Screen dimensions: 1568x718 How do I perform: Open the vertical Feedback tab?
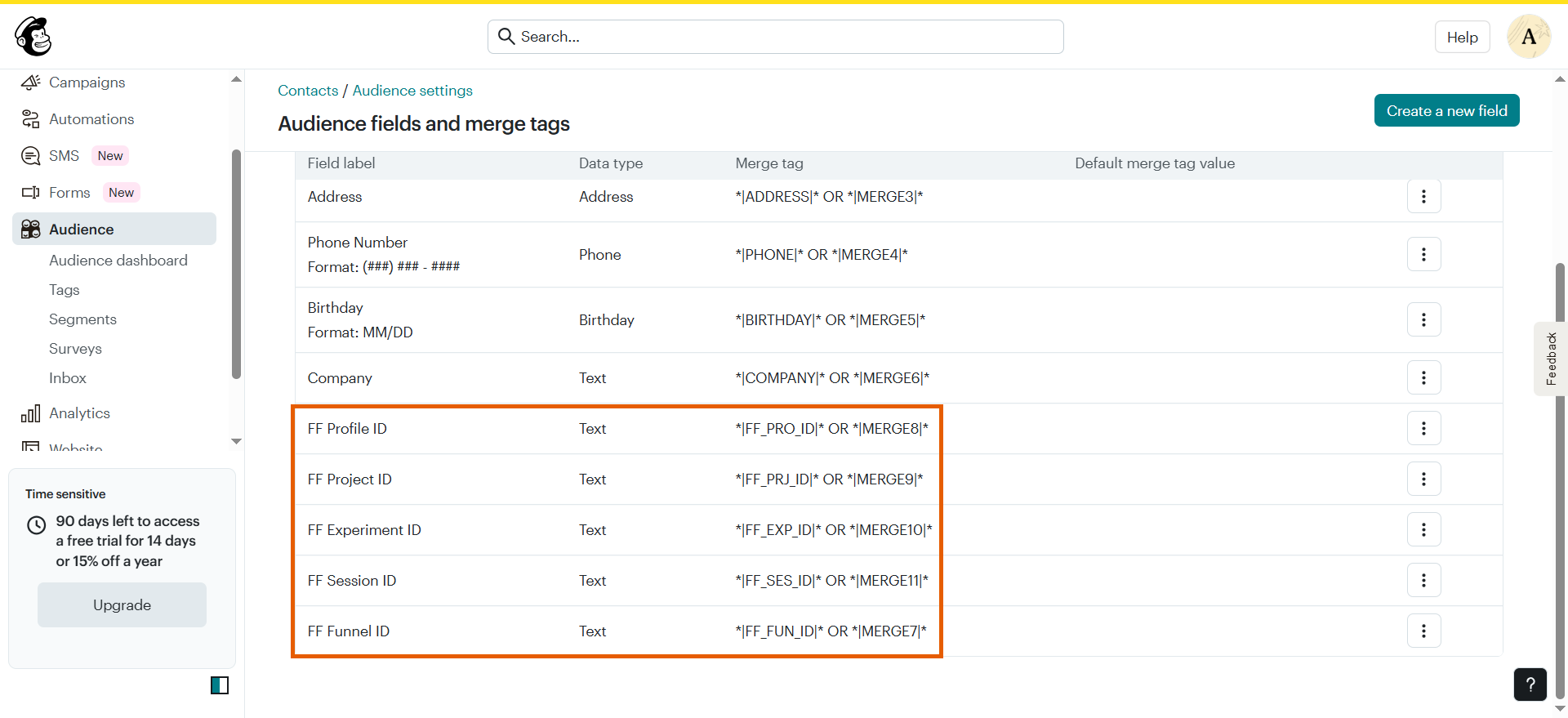(1551, 359)
